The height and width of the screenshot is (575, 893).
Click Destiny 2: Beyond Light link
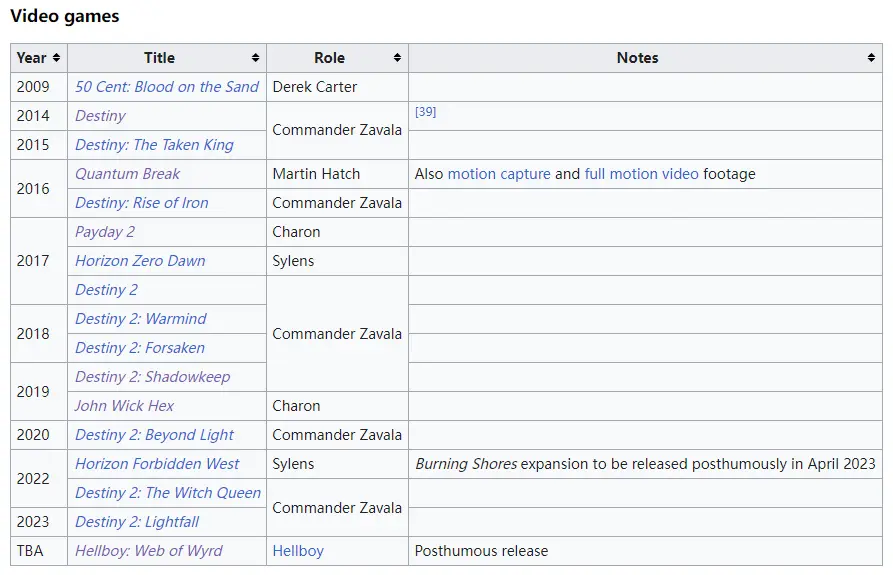tap(154, 435)
